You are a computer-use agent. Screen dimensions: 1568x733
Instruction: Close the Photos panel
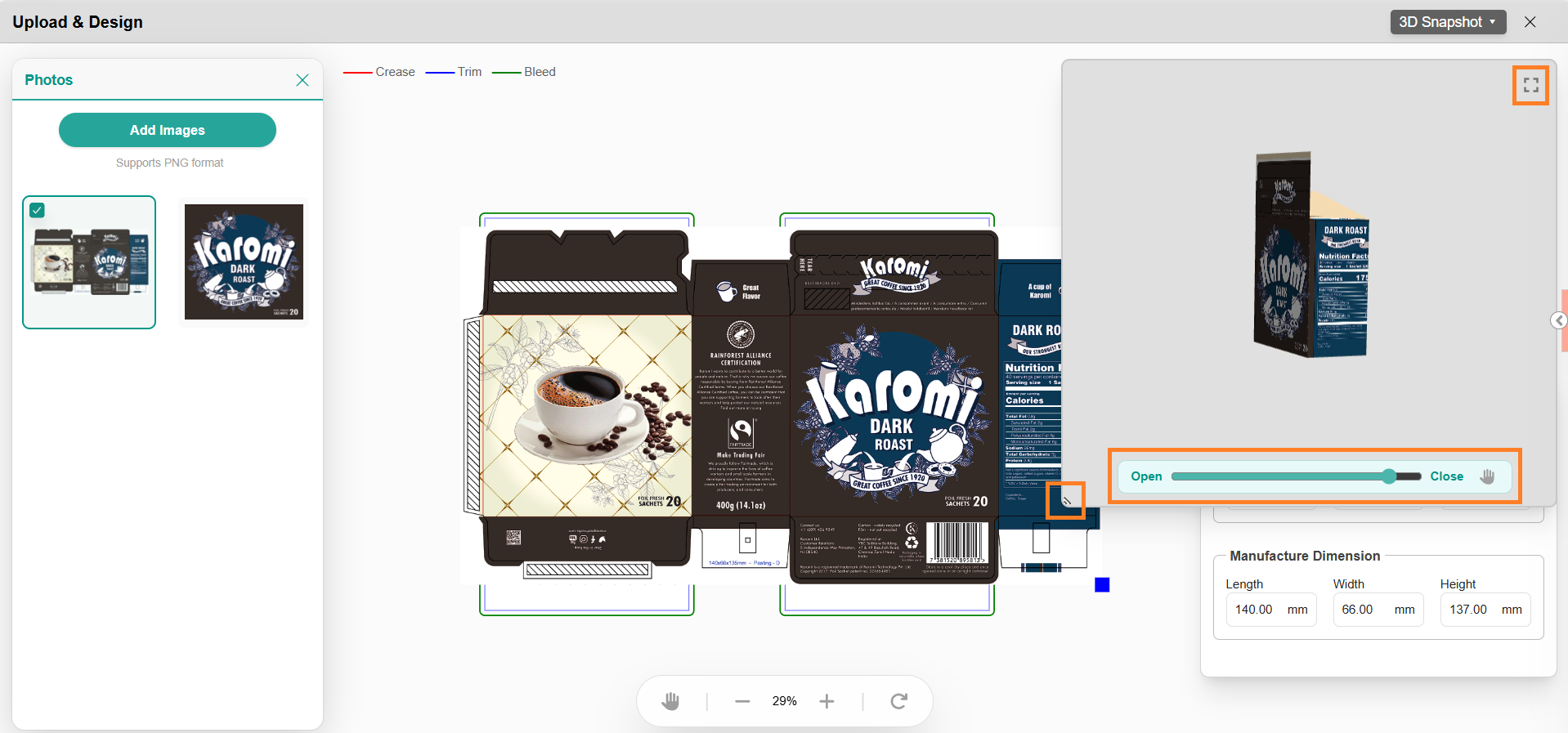[302, 80]
